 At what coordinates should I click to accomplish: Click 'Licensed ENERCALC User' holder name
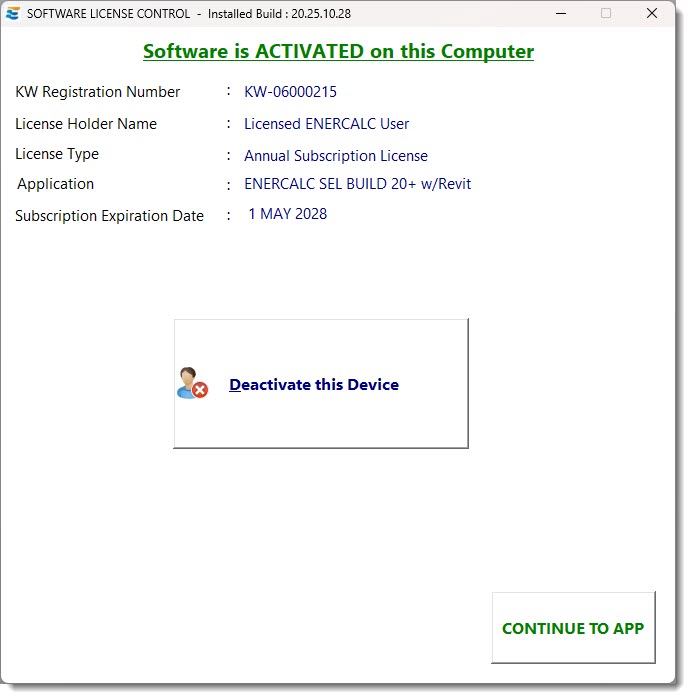point(326,124)
